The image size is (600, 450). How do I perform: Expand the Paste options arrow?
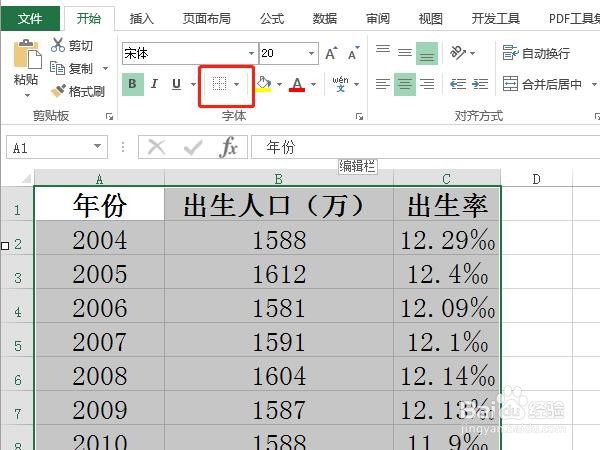coord(27,95)
